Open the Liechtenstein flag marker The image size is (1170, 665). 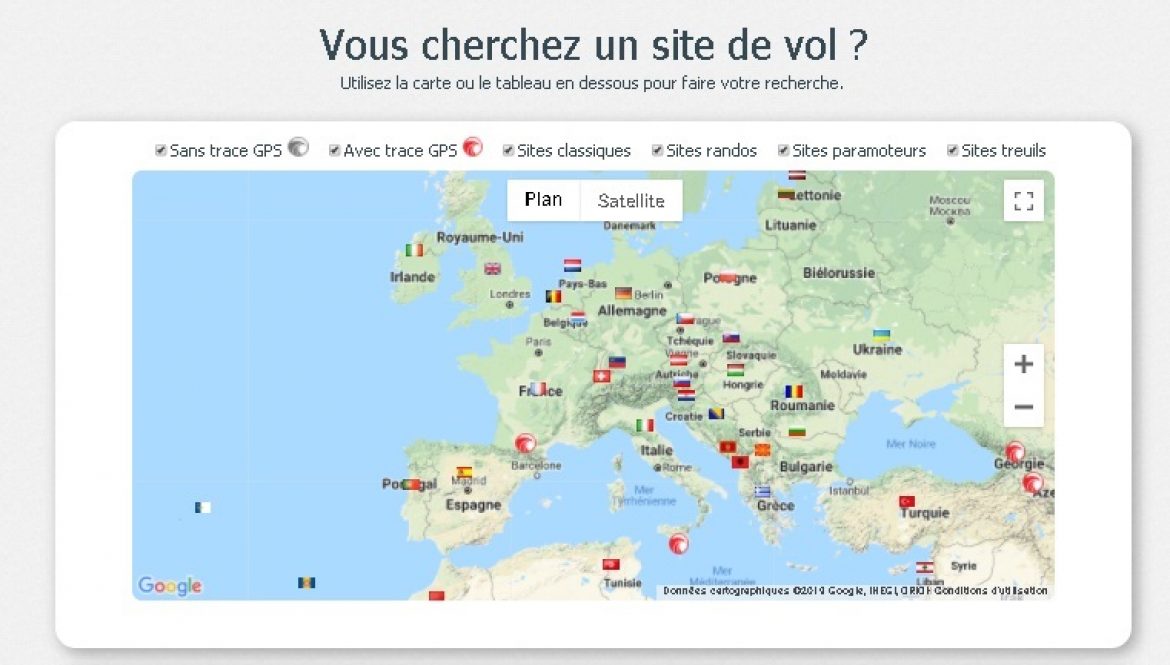pos(617,363)
